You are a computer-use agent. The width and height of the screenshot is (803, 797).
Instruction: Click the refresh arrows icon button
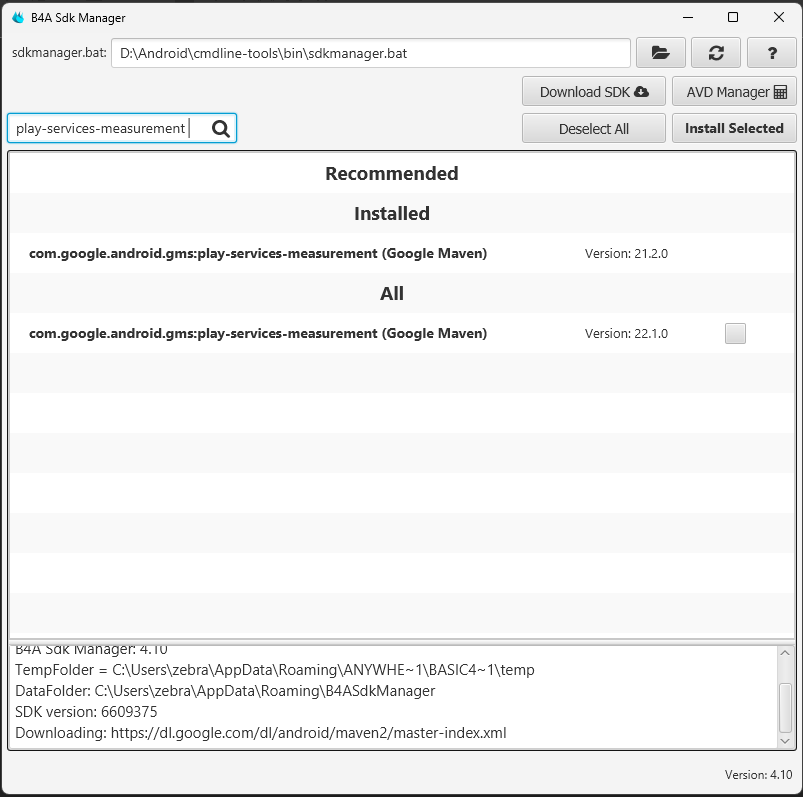point(715,53)
